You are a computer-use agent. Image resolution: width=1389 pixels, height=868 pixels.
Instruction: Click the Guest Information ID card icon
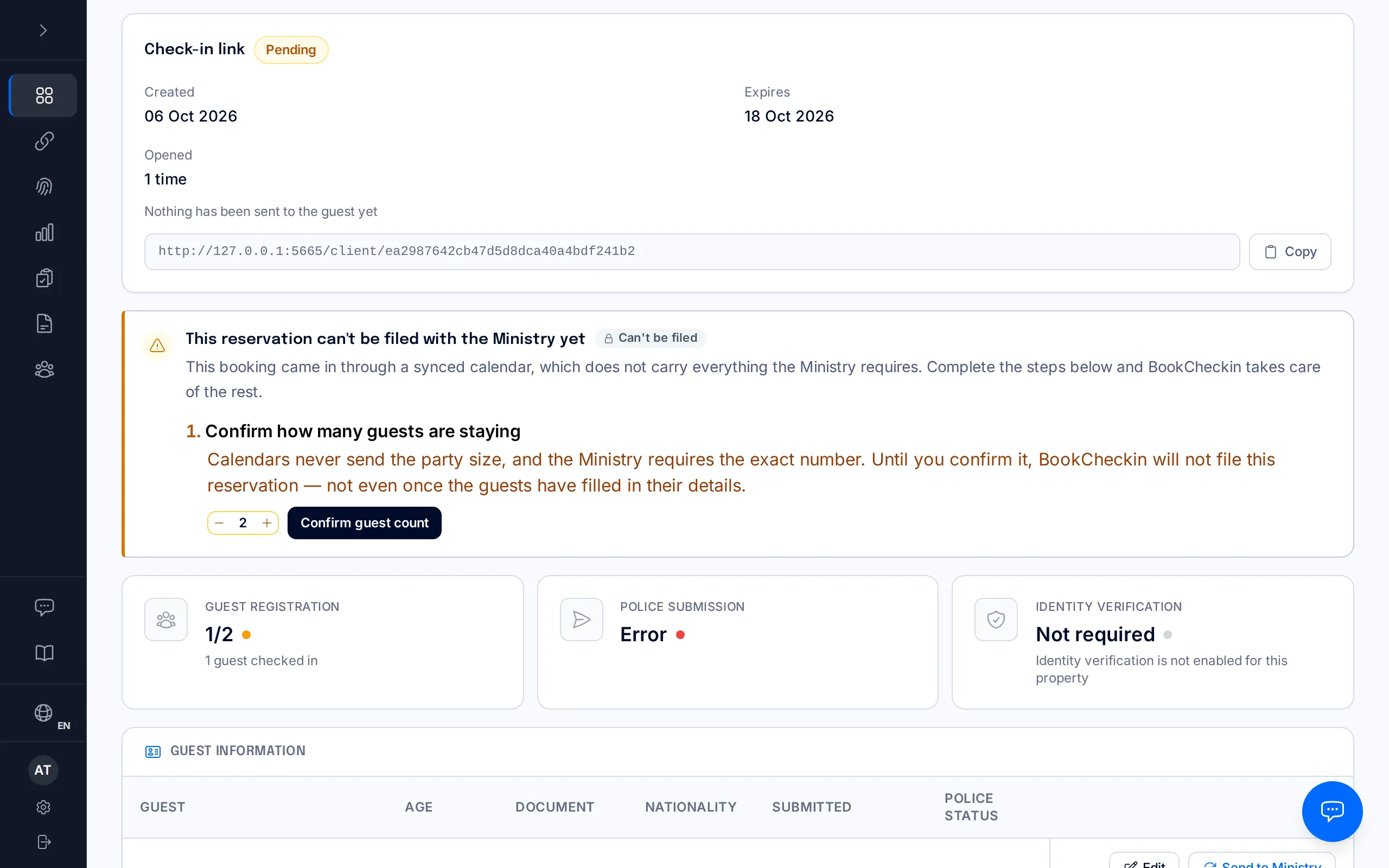coord(152,751)
